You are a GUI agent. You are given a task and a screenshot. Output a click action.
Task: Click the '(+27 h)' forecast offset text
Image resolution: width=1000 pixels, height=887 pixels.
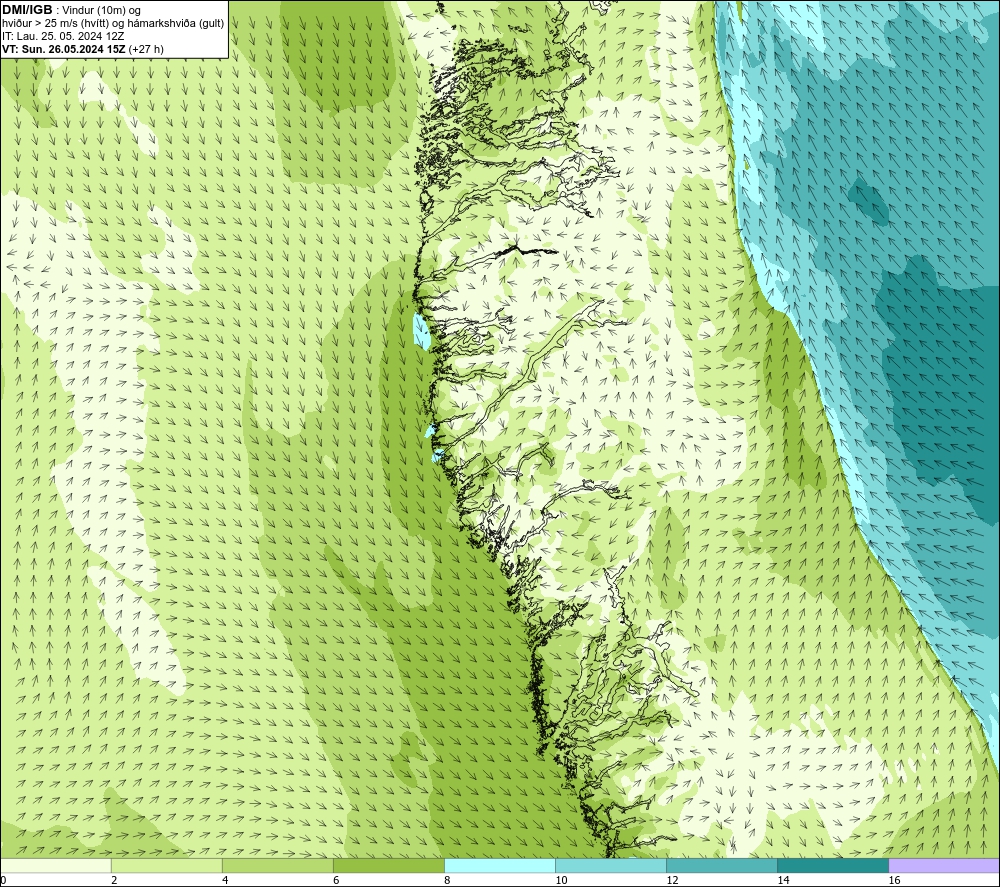point(146,49)
